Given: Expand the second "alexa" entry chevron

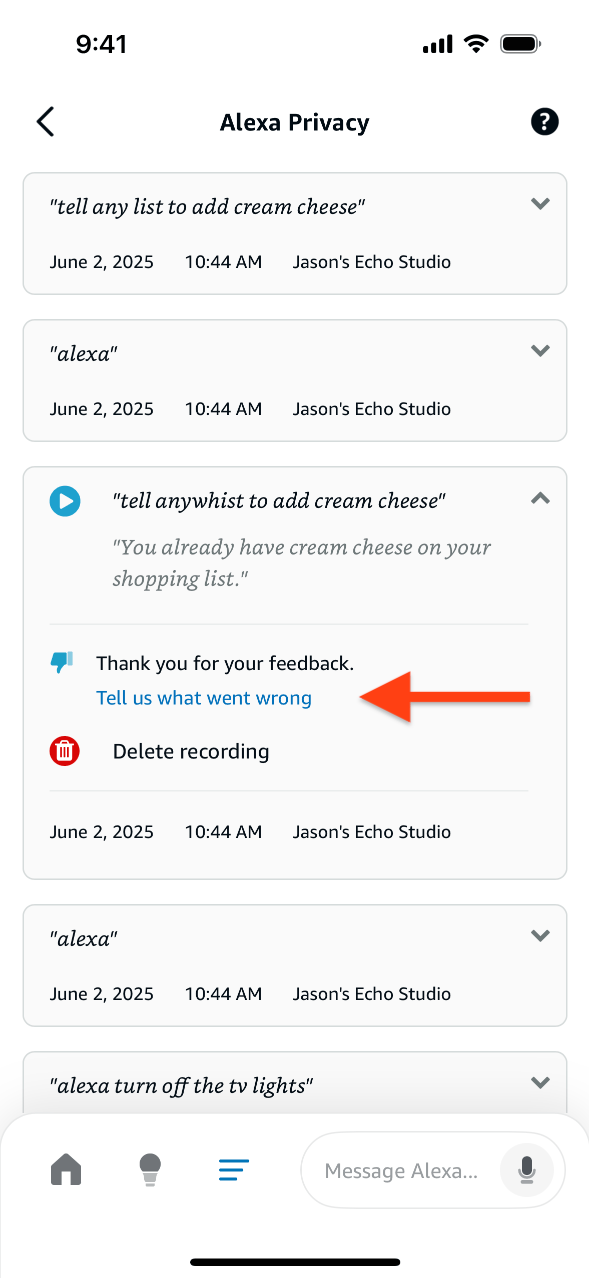Looking at the screenshot, I should pyautogui.click(x=540, y=936).
